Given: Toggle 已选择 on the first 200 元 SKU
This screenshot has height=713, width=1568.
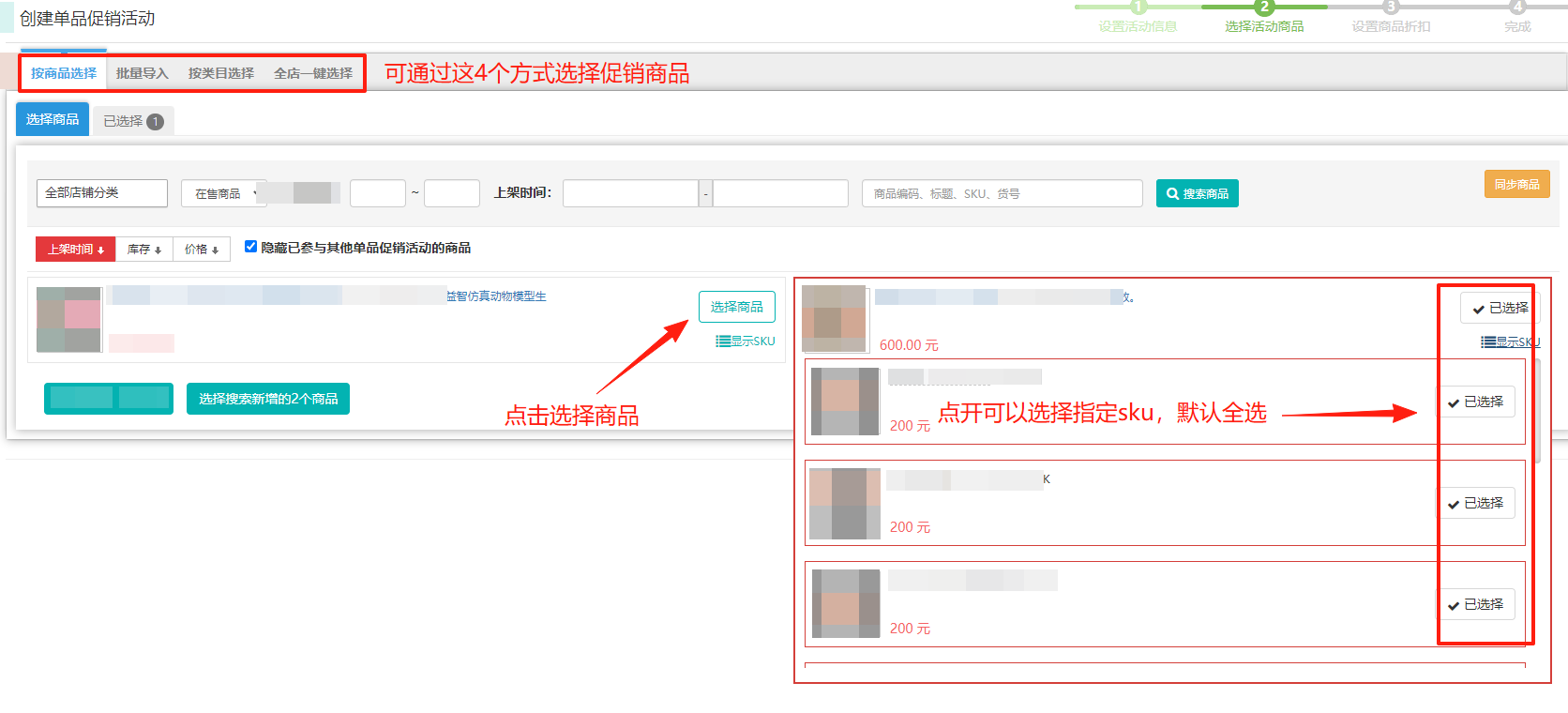Looking at the screenshot, I should coord(1475,402).
